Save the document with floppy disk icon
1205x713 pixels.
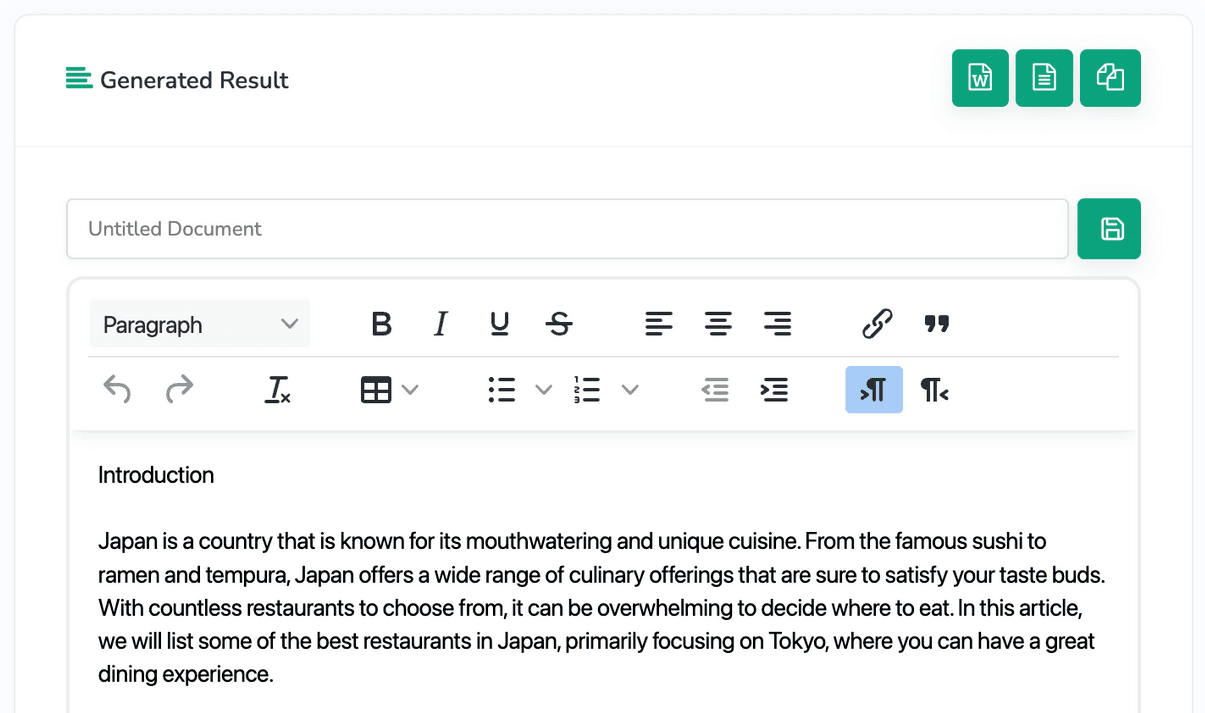pos(1110,229)
